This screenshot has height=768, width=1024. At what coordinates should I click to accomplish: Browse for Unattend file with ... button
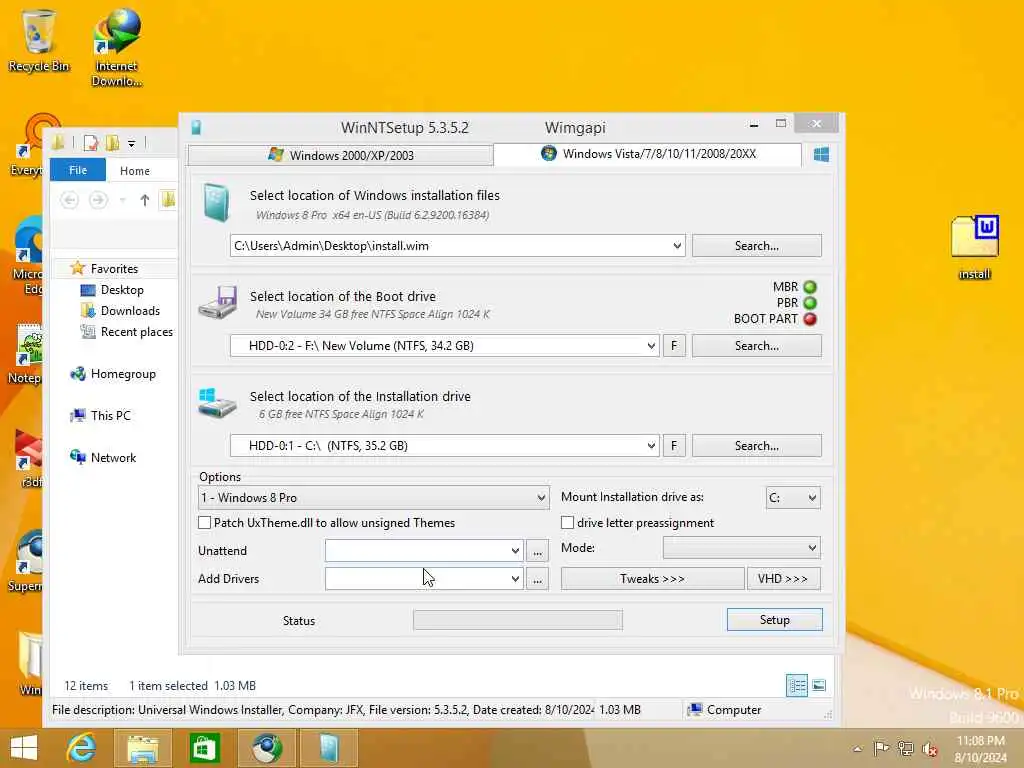coord(537,551)
